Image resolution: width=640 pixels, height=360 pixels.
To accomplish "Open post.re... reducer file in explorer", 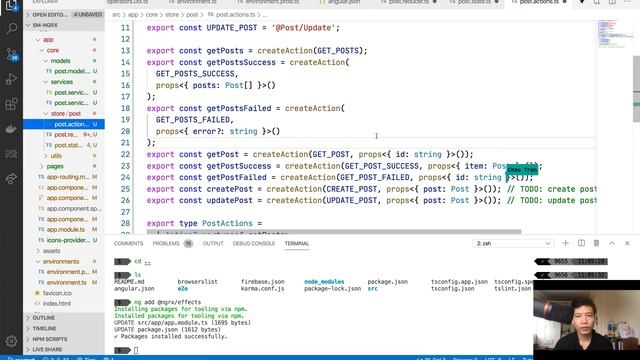I will (65, 134).
